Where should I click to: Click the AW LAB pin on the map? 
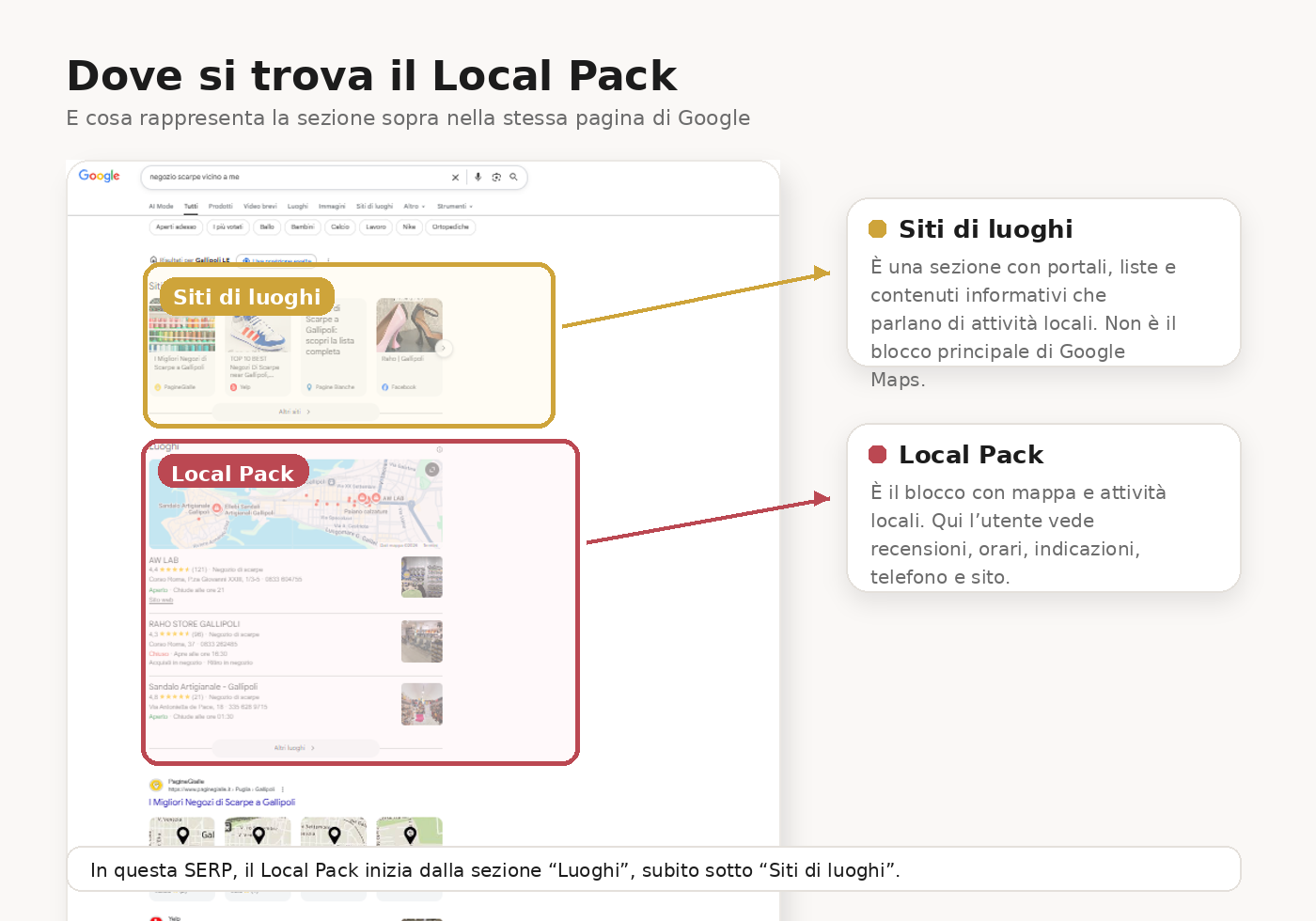coord(376,497)
